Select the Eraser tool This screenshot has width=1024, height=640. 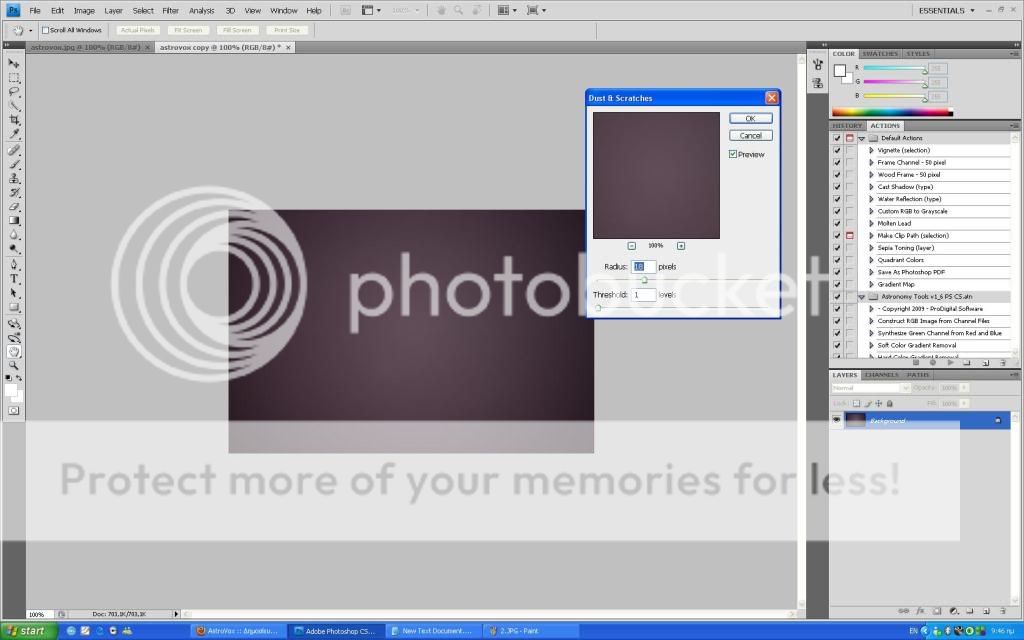(x=14, y=206)
